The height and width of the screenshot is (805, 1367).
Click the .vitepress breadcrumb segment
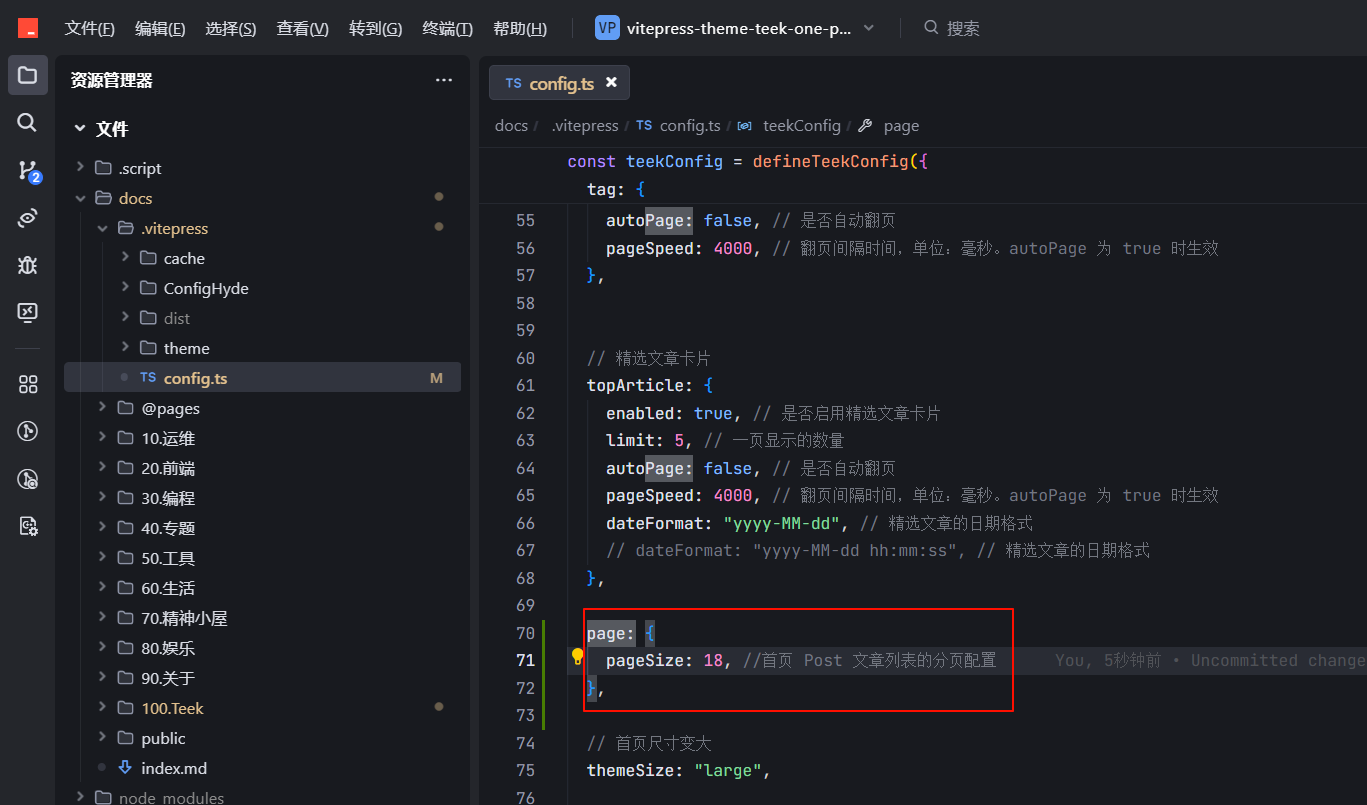585,126
